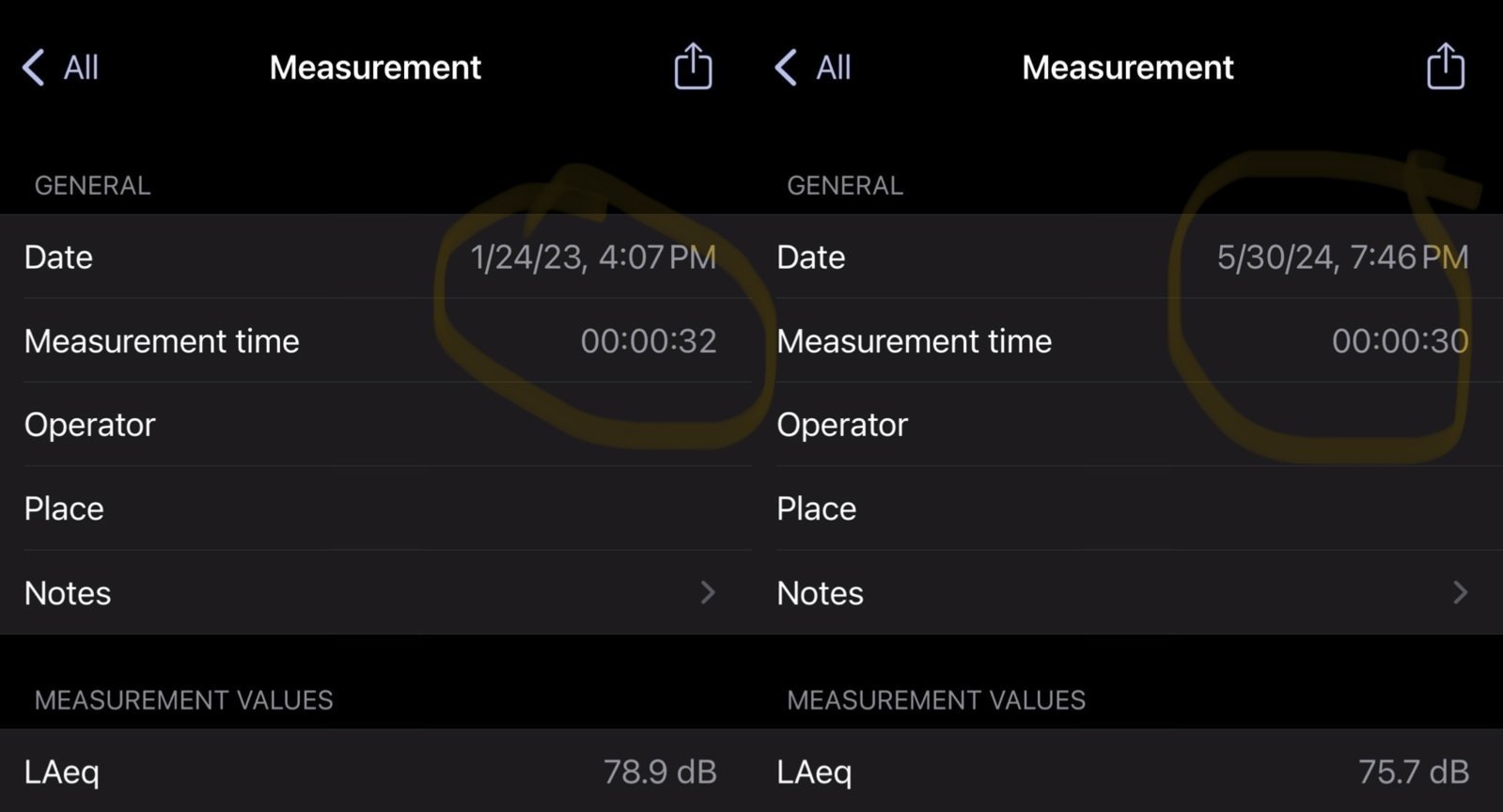The image size is (1503, 812).
Task: Select the Place field in left screen
Action: coord(376,508)
